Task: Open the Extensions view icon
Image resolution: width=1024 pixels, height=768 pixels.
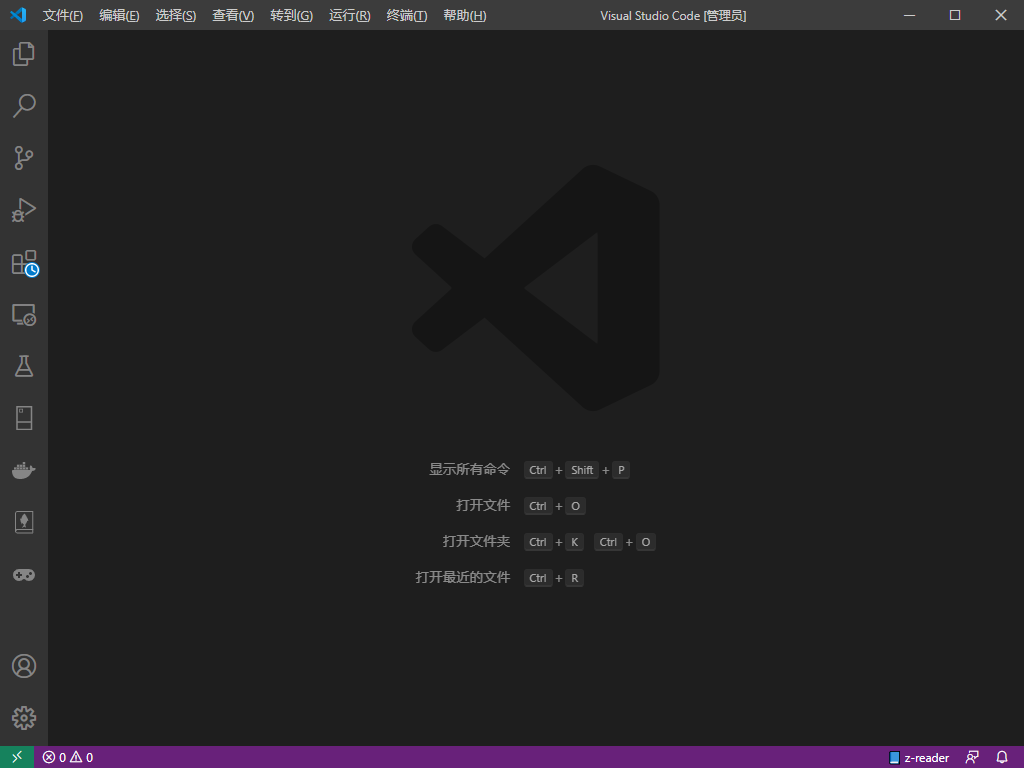Action: click(25, 263)
